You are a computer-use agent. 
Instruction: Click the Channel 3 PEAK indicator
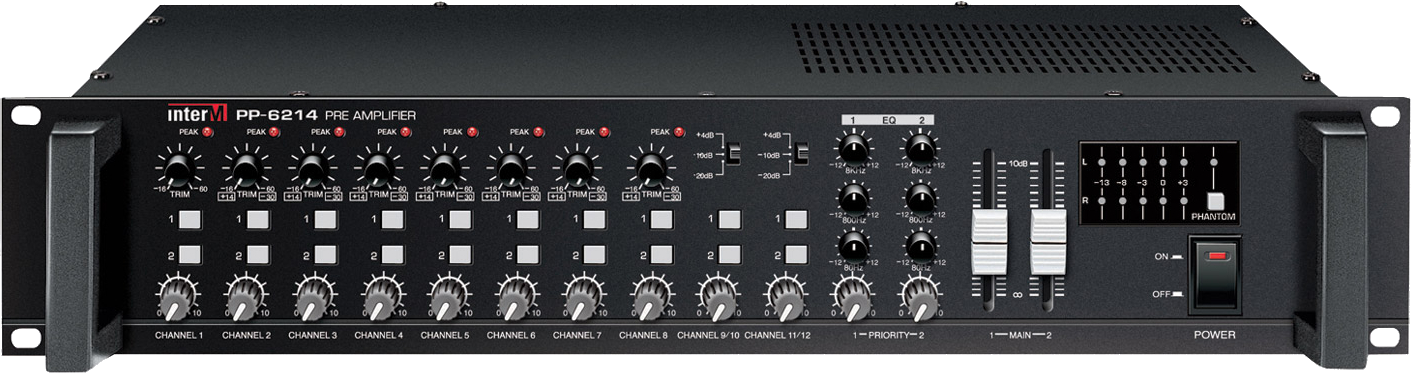click(339, 132)
